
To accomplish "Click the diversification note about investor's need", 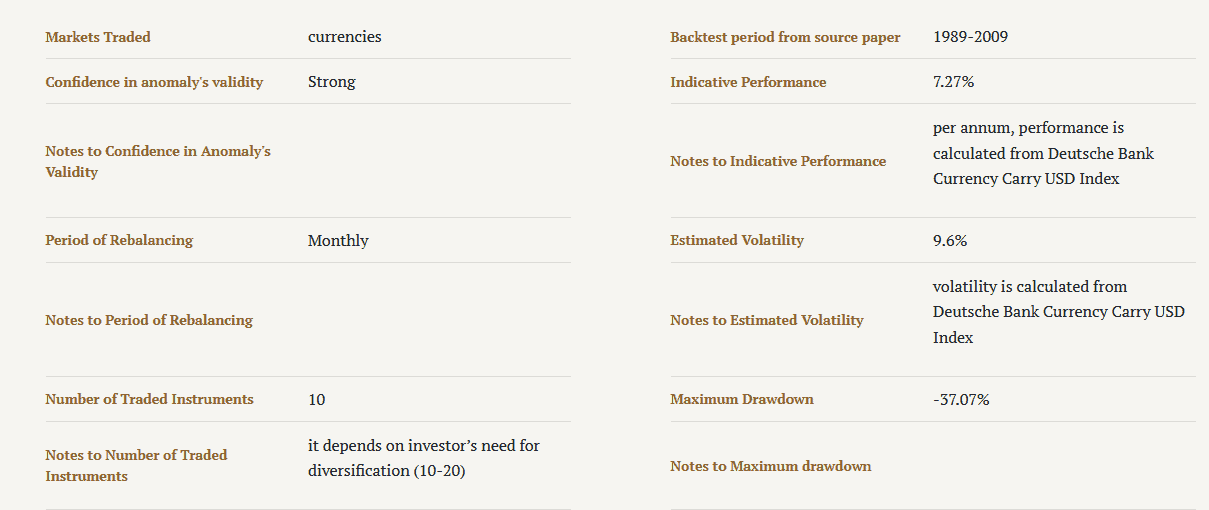I will tap(424, 458).
